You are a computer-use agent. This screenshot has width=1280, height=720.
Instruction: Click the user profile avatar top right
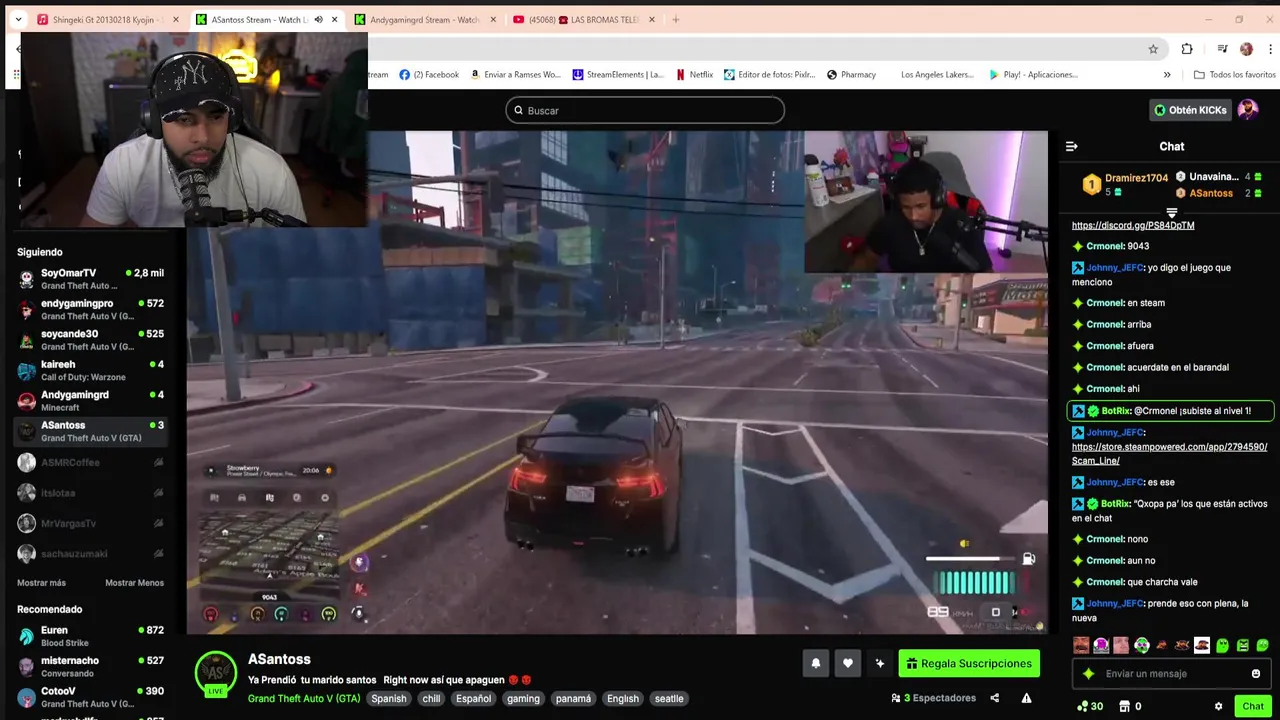1248,110
